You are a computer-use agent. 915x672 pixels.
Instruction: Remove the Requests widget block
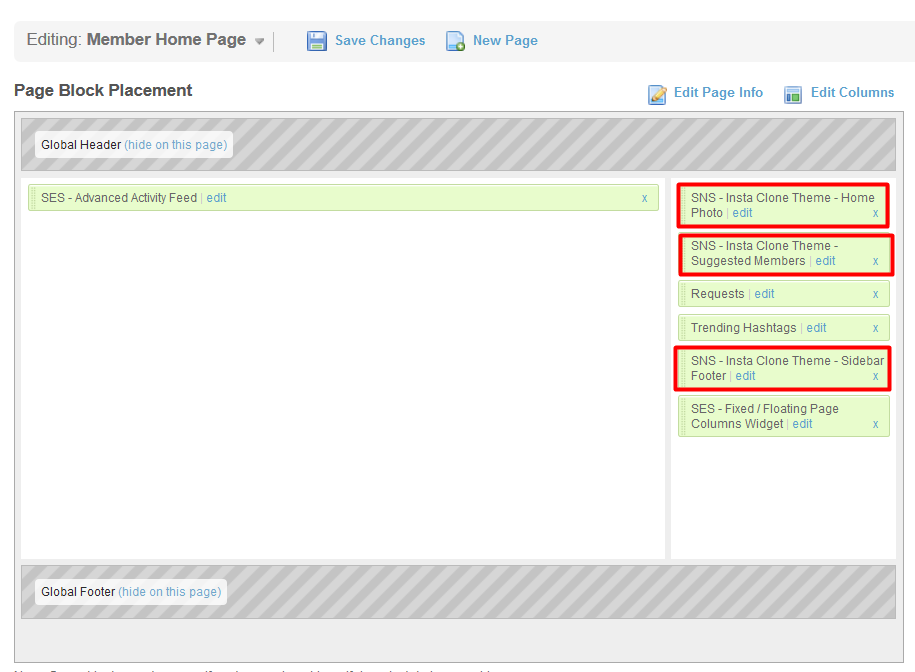coord(875,294)
